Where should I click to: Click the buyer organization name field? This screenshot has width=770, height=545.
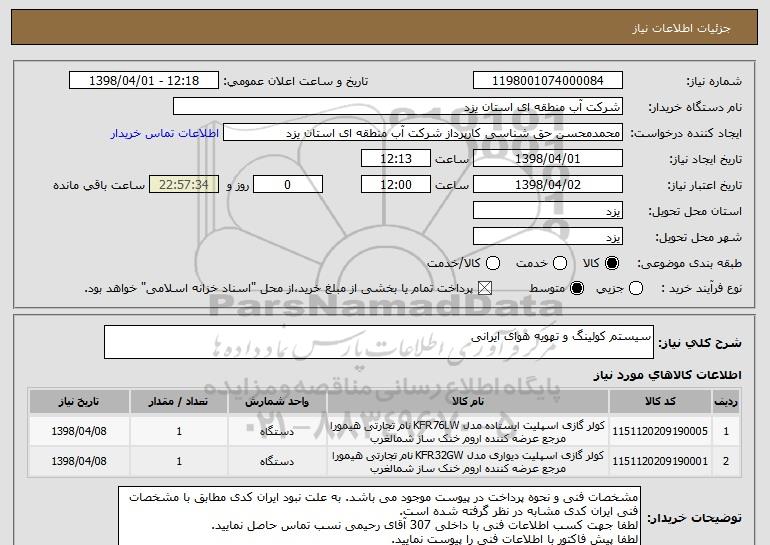coord(398,107)
